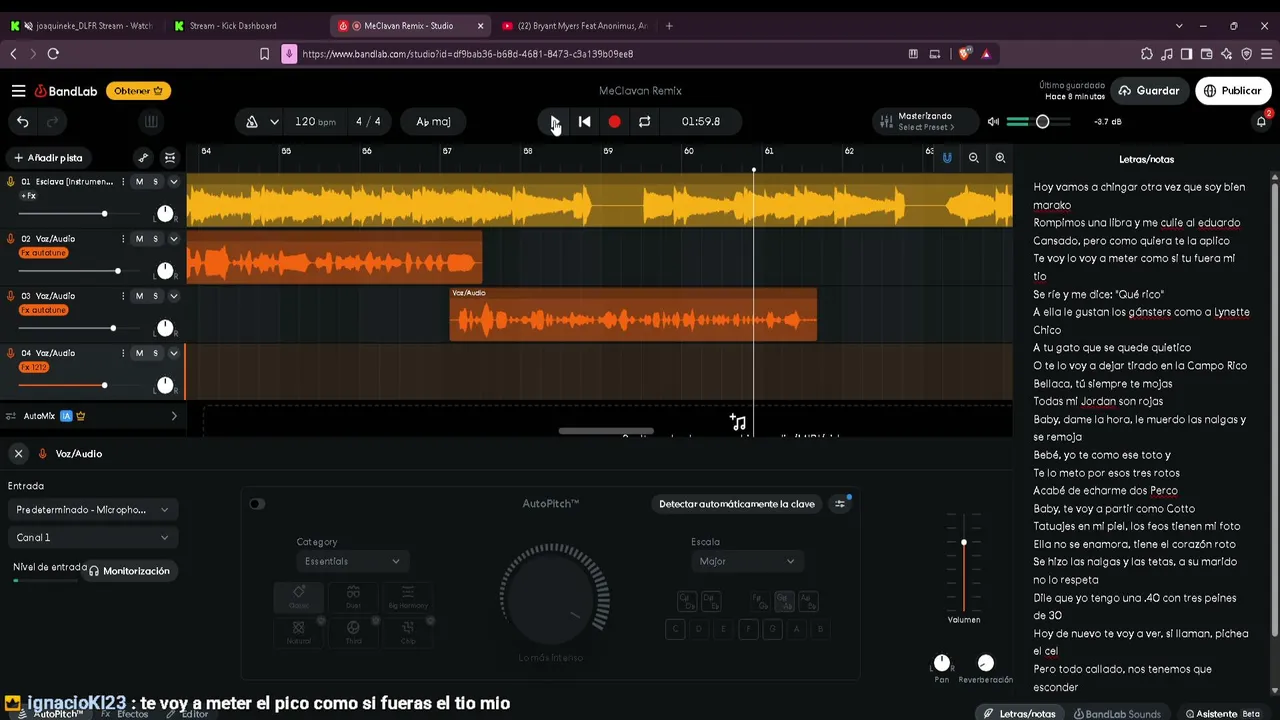This screenshot has height=720, width=1280.
Task: Return to the beginning of the song
Action: [x=584, y=122]
